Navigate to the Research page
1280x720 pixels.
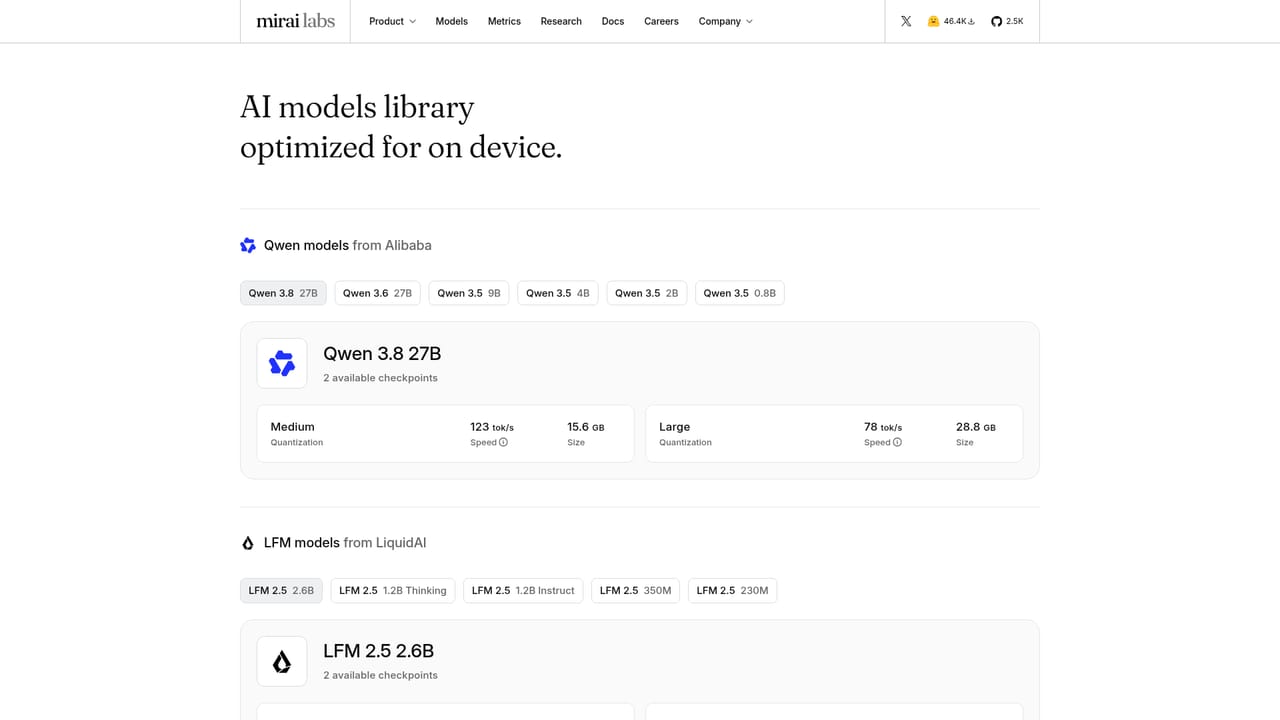(x=561, y=21)
